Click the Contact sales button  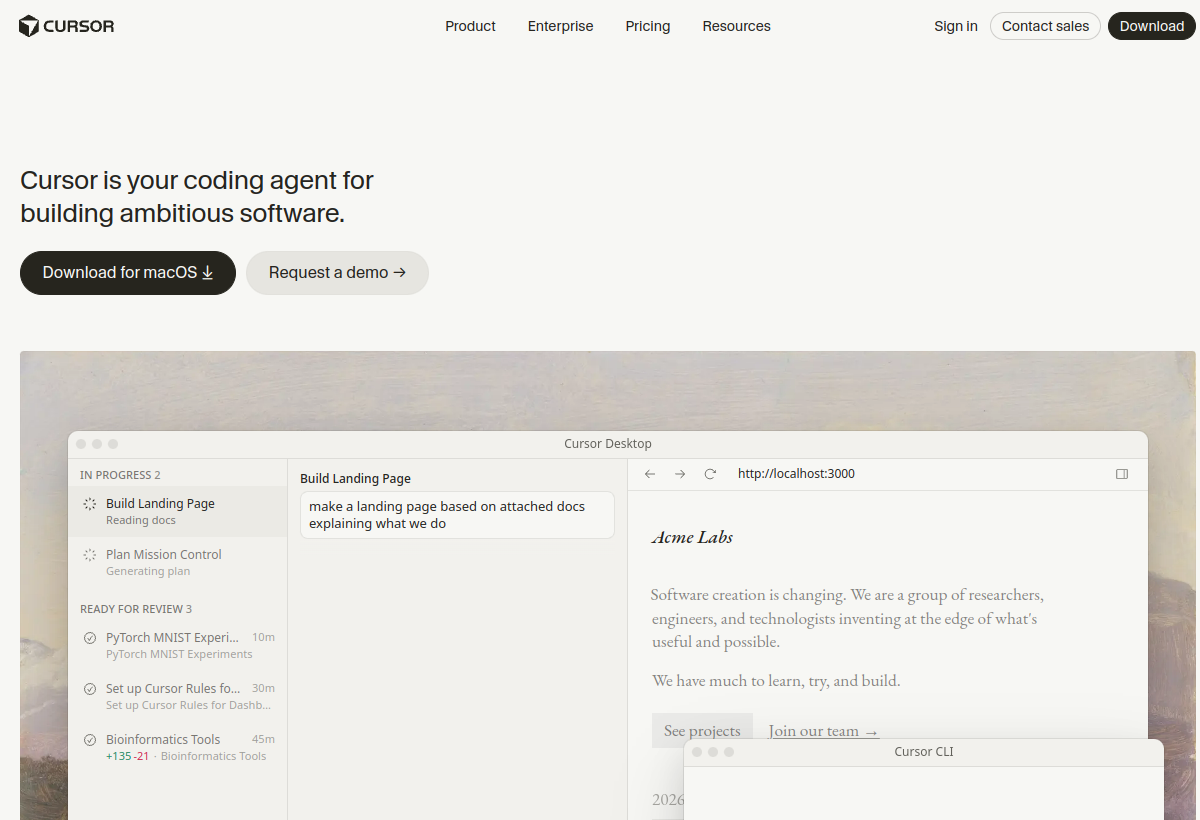pyautogui.click(x=1045, y=26)
